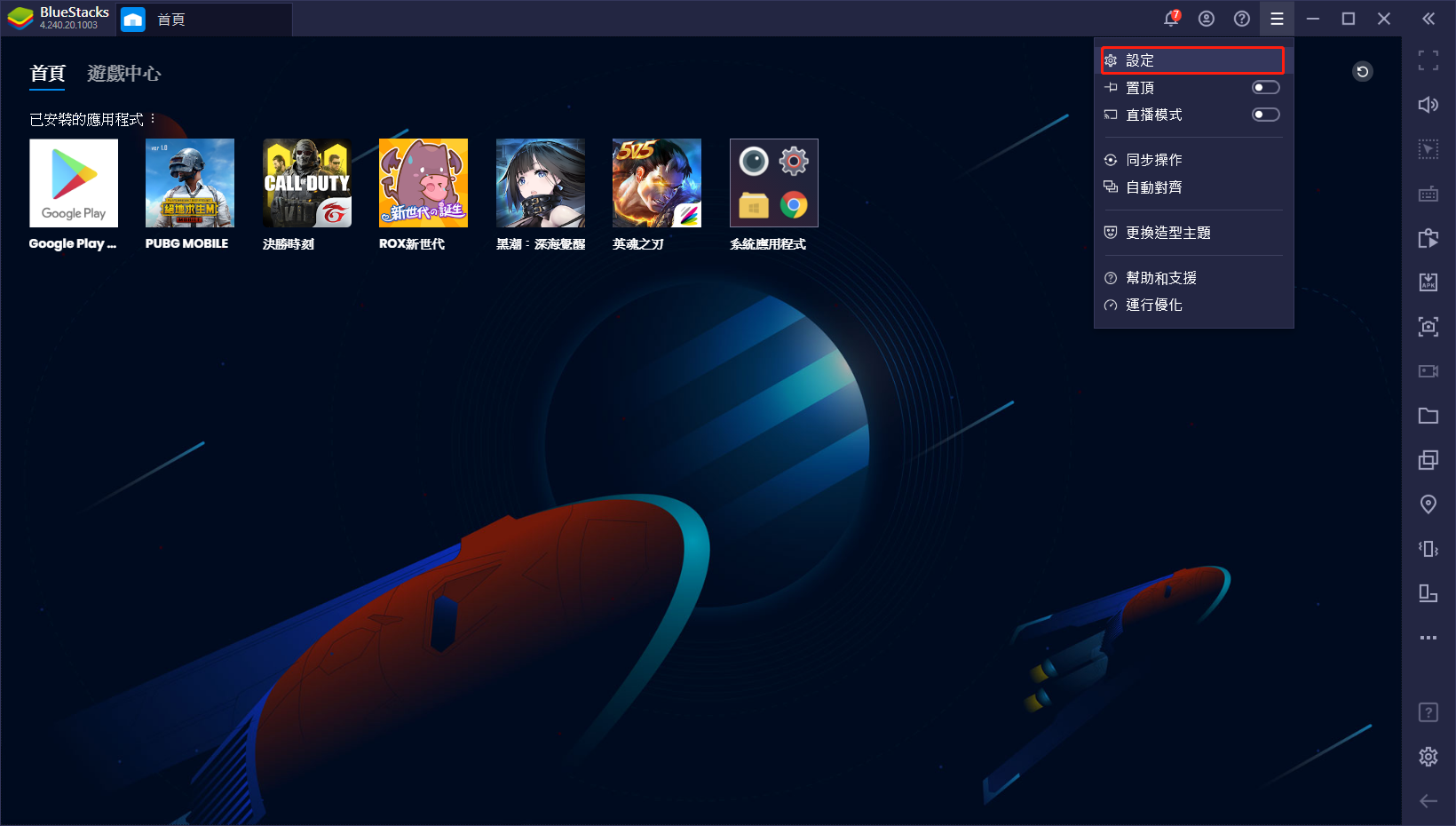Take a screenshot with sidebar icon

click(x=1428, y=327)
